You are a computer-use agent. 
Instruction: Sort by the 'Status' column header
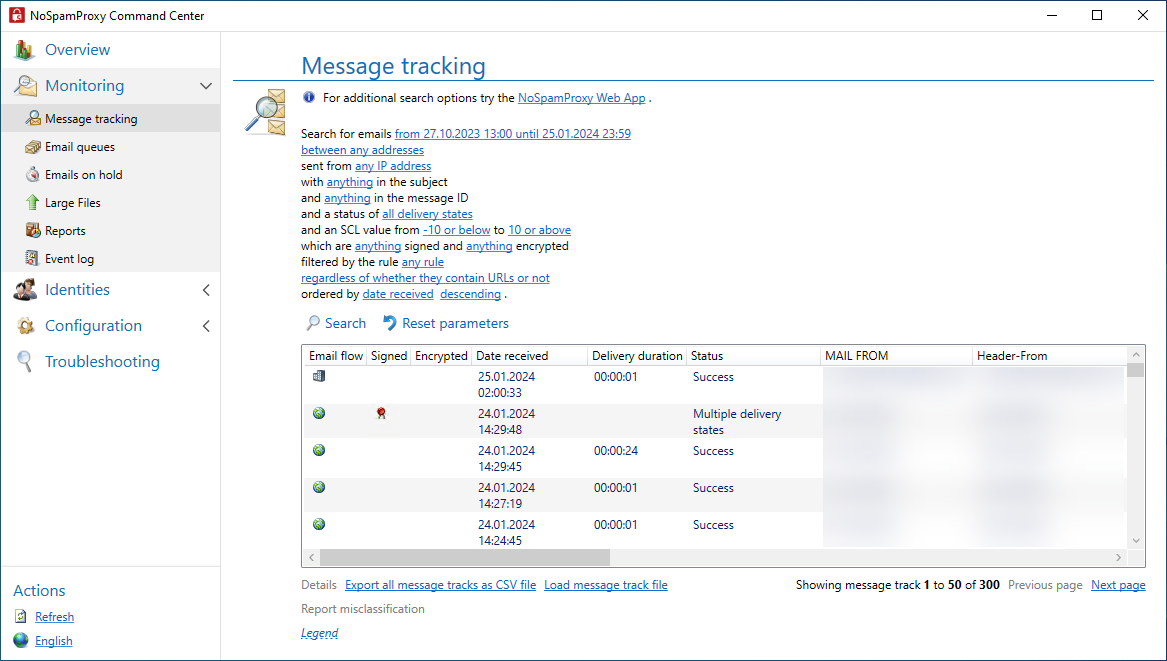[x=752, y=356]
